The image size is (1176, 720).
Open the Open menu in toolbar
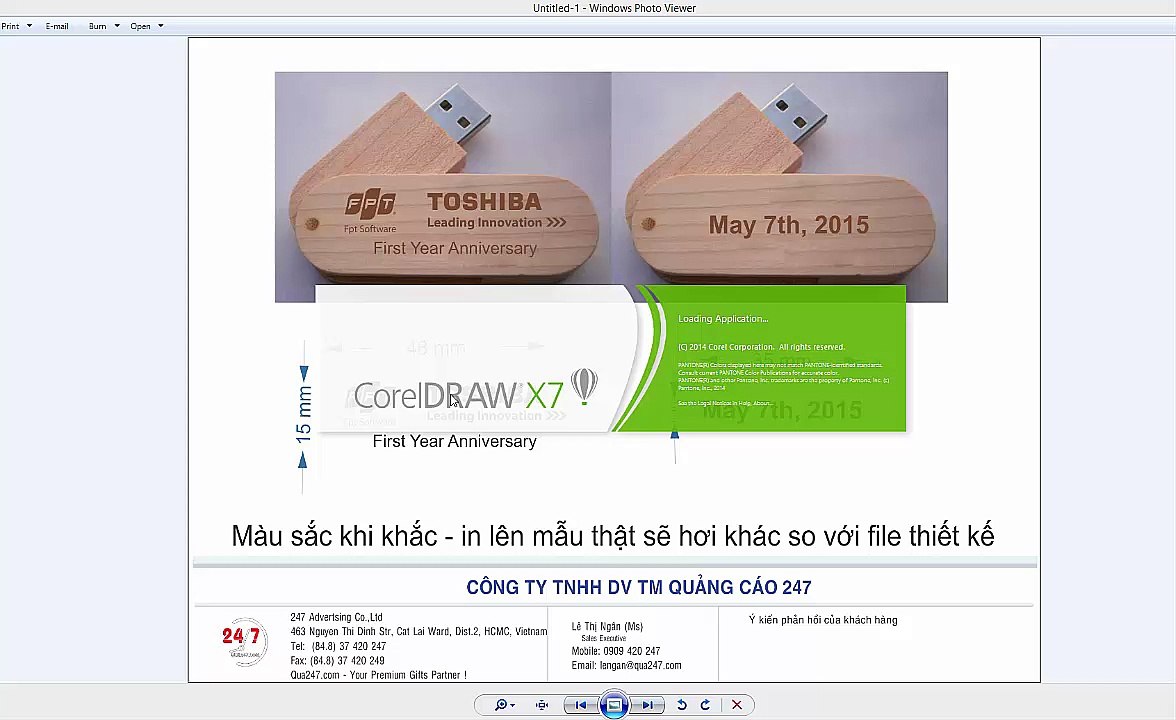[146, 26]
